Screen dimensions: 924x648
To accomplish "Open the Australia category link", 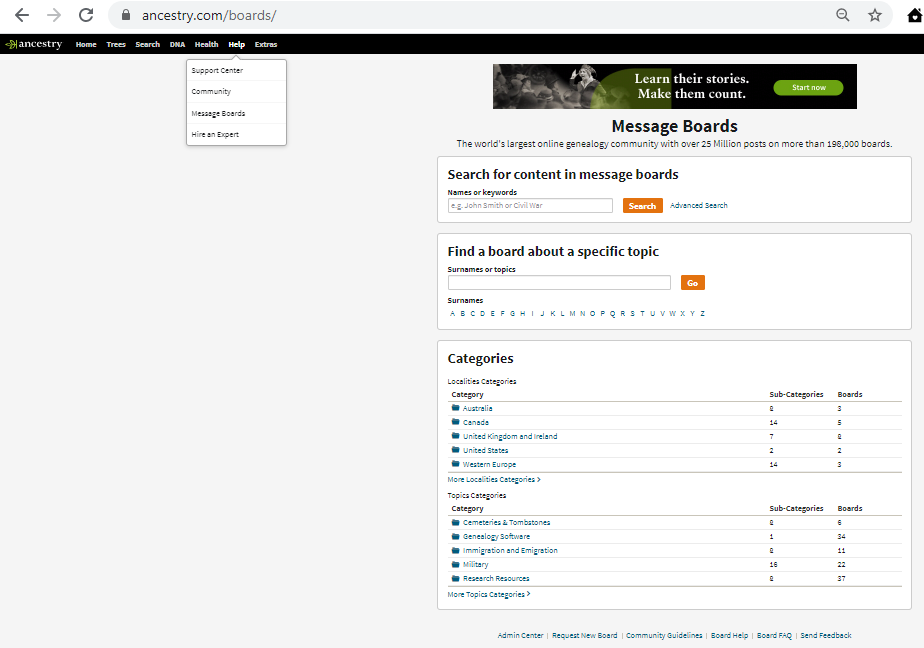I will (x=477, y=408).
